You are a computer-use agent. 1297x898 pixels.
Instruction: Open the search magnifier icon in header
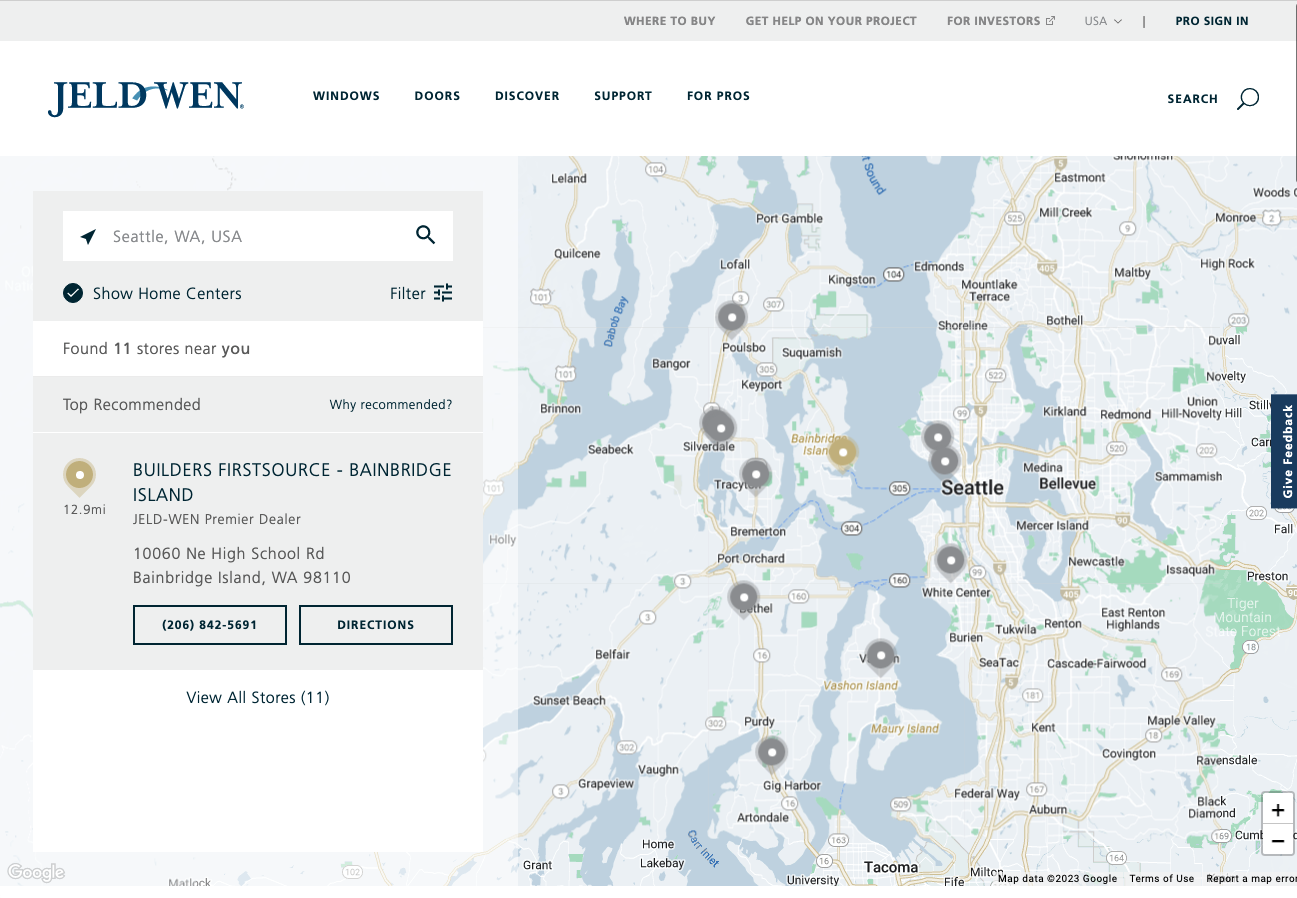coord(1248,98)
